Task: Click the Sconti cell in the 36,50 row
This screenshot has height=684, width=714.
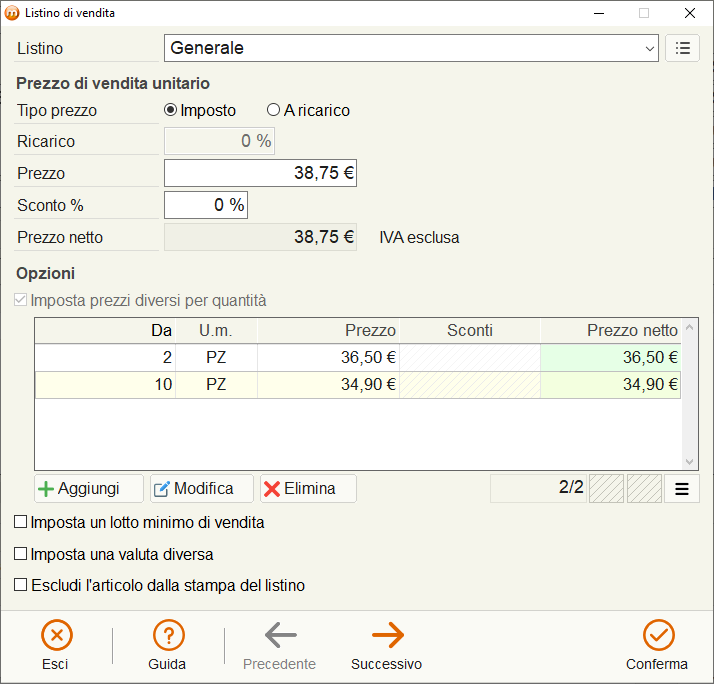Action: pyautogui.click(x=470, y=357)
